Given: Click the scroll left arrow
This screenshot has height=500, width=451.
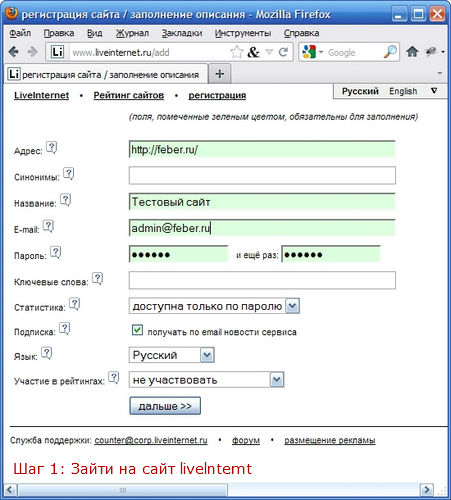Looking at the screenshot, I should [9, 490].
